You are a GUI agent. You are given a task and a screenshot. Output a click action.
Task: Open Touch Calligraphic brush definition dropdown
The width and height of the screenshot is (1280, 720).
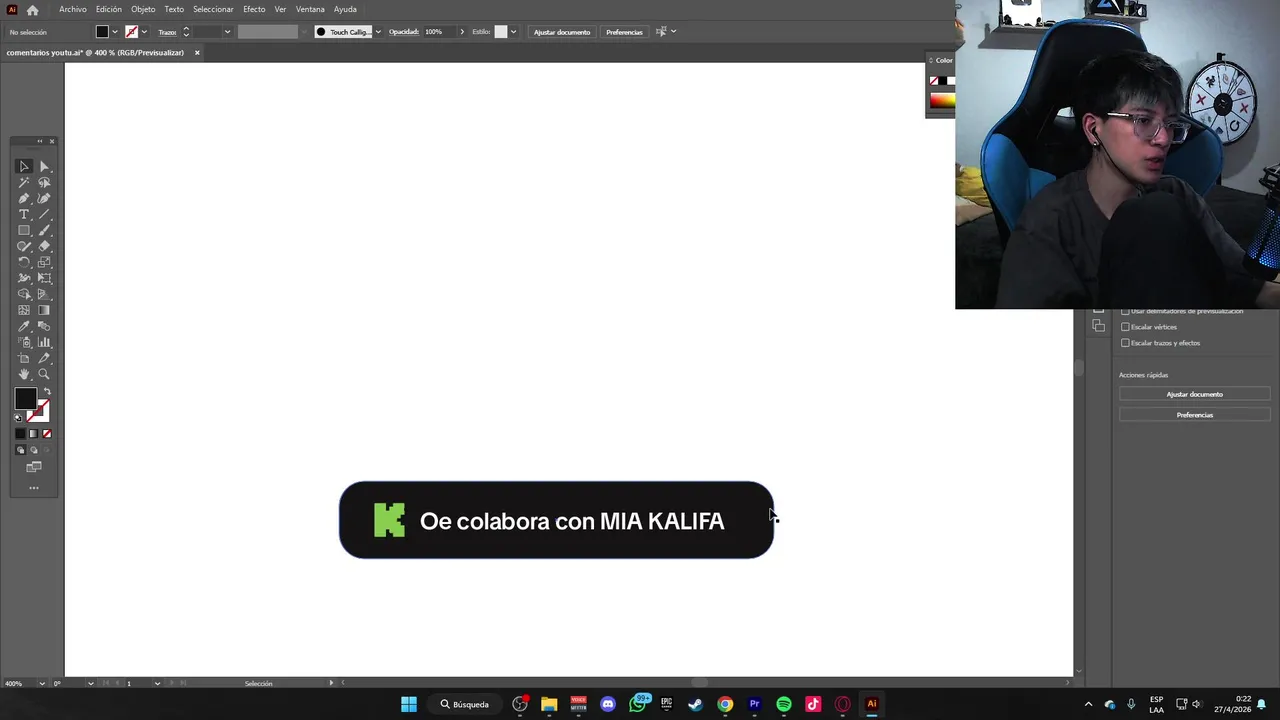pyautogui.click(x=377, y=32)
